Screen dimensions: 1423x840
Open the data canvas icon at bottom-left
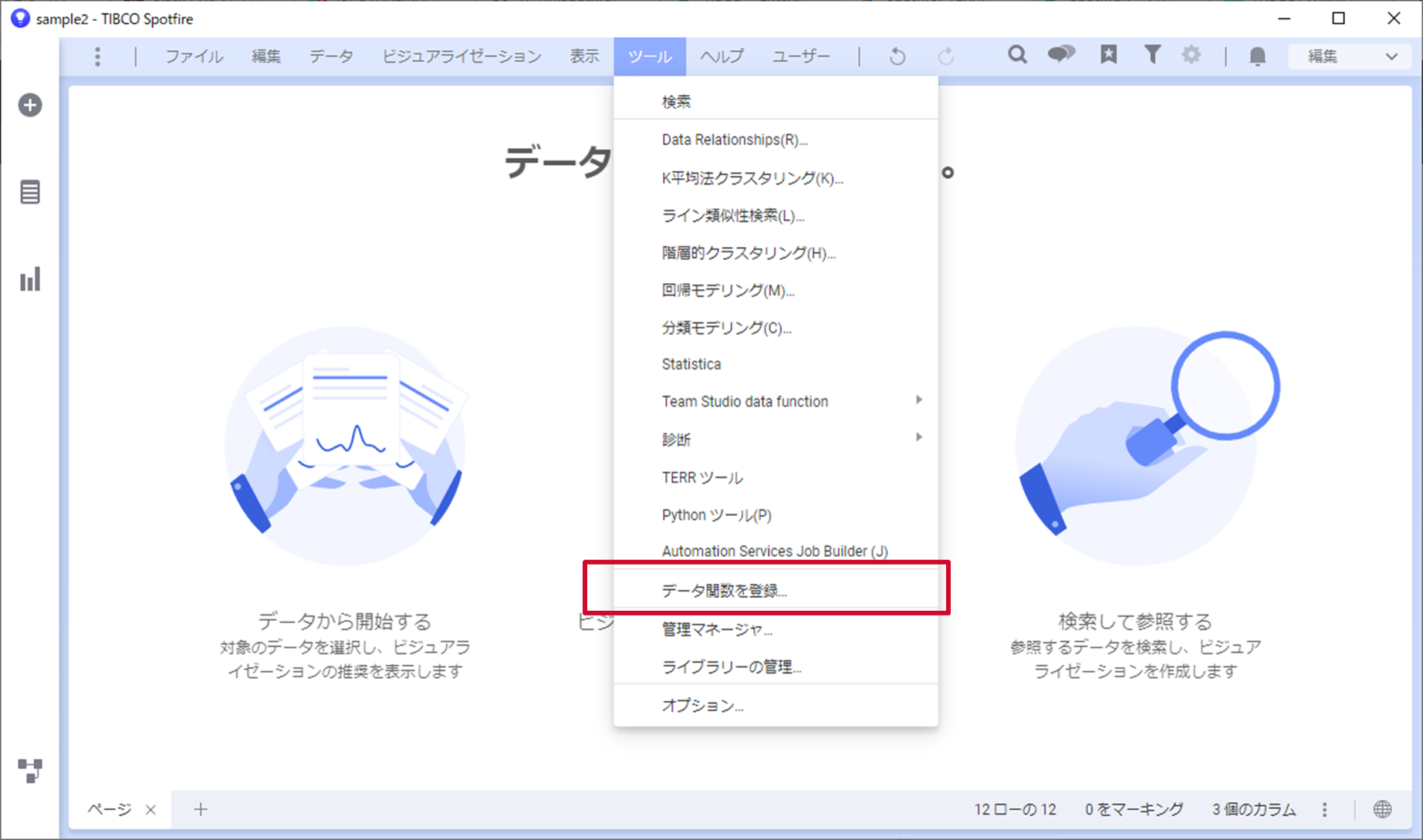click(x=30, y=770)
